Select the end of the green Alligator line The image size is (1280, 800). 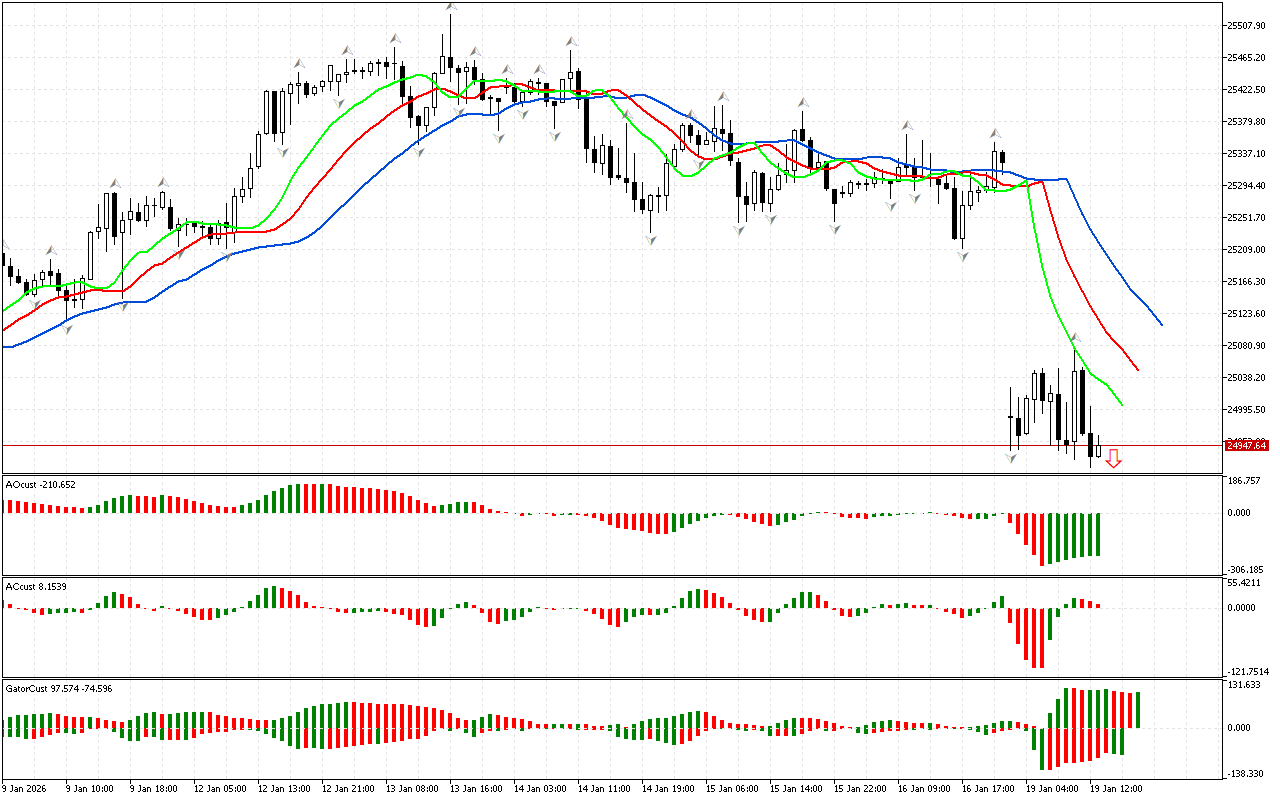click(1123, 405)
